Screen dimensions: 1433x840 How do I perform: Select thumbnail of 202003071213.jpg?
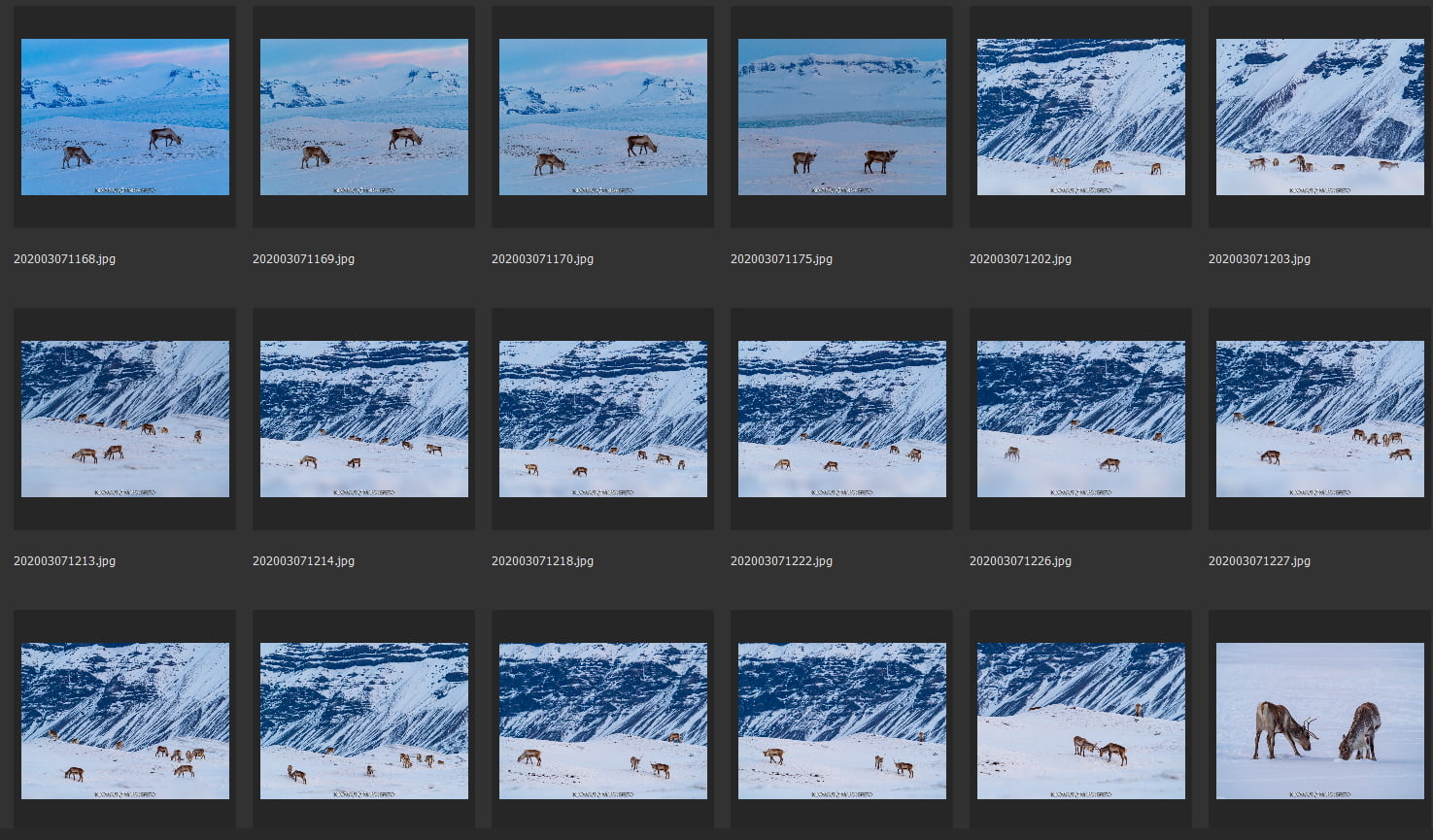click(125, 419)
